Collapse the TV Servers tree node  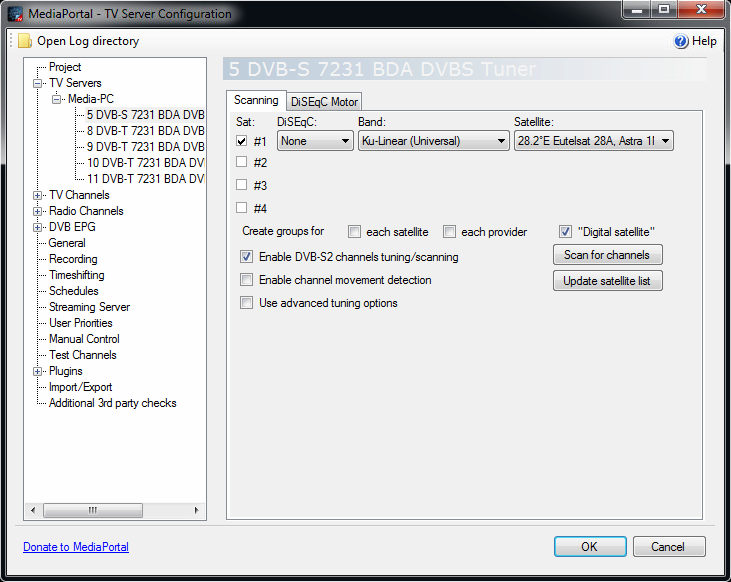coord(37,83)
